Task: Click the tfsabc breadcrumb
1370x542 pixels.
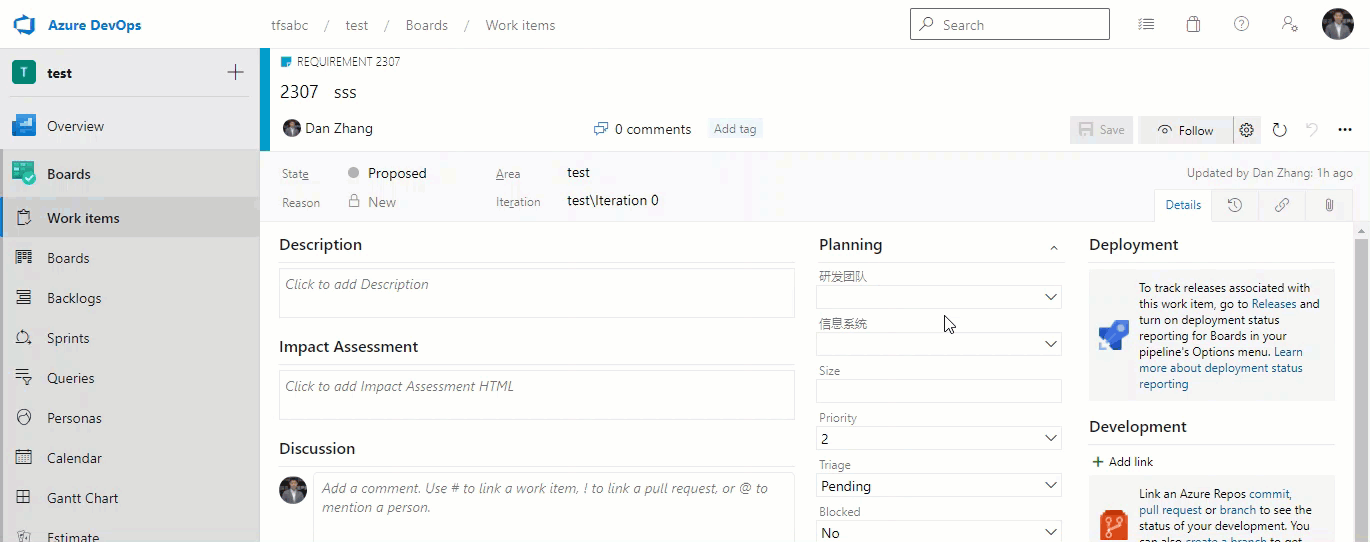Action: coord(288,25)
